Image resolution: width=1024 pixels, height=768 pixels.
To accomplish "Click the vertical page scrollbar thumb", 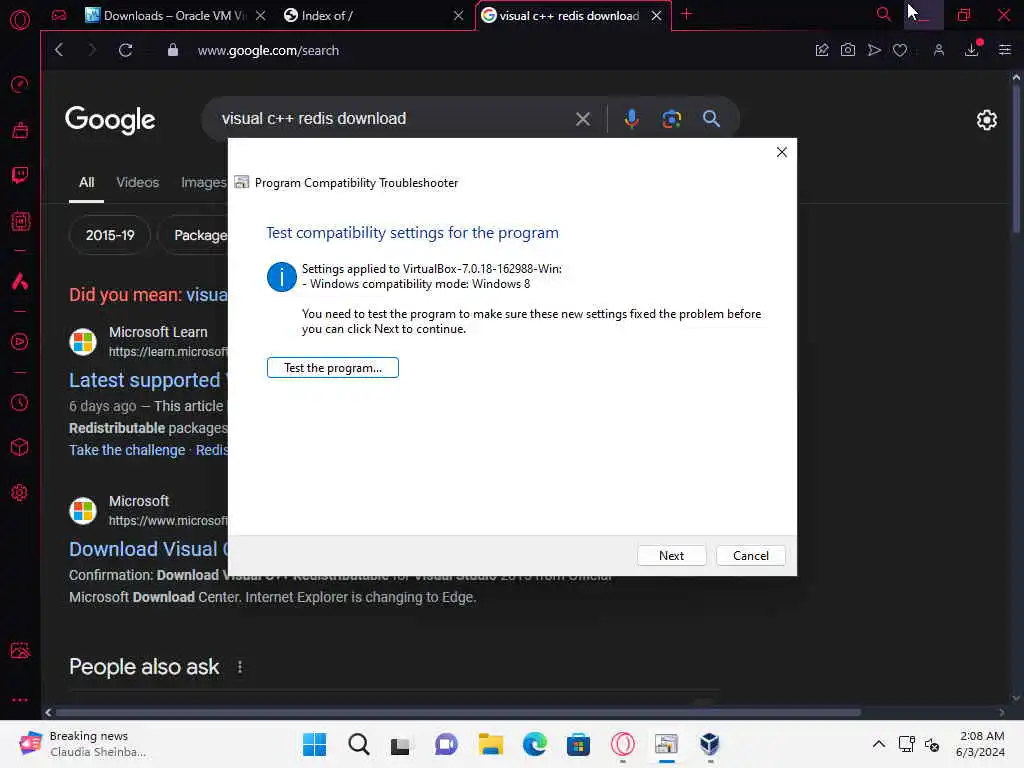I will tap(1016, 157).
